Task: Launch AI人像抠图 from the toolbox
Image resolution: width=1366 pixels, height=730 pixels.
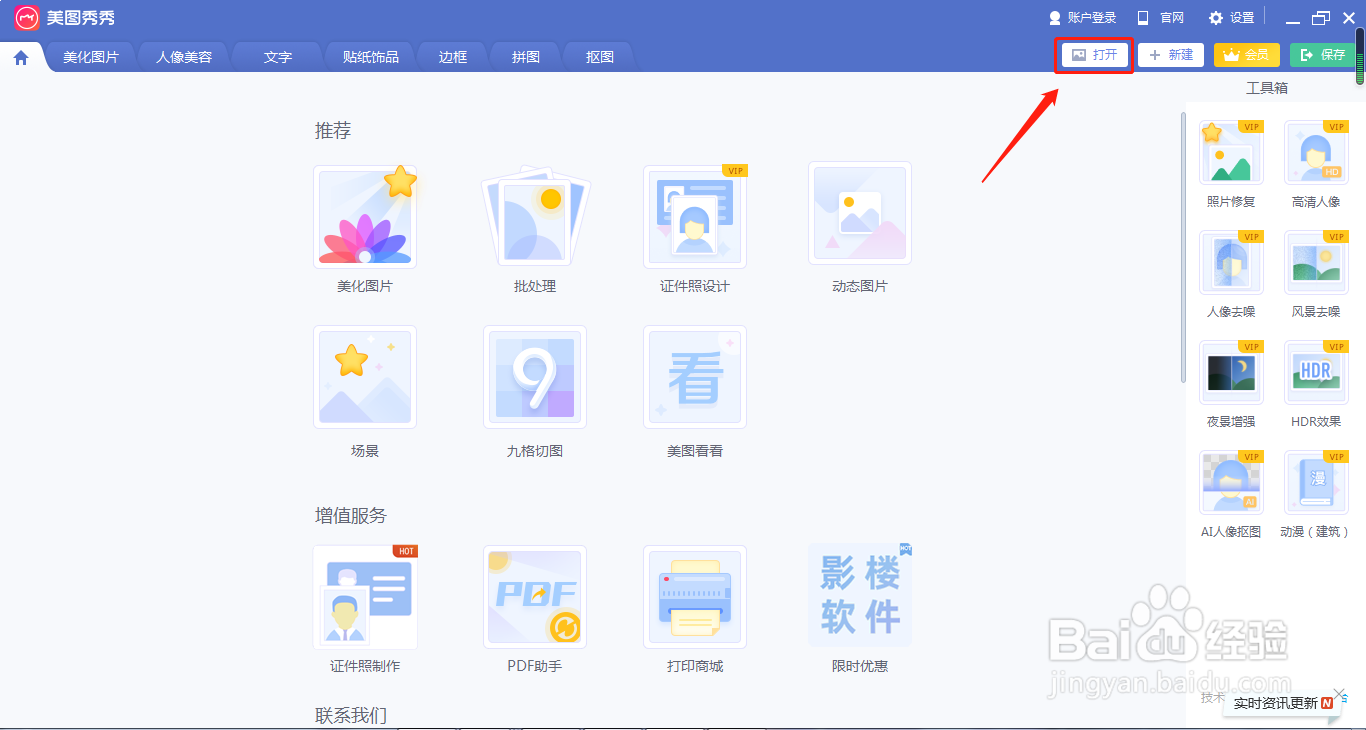Action: pyautogui.click(x=1231, y=483)
